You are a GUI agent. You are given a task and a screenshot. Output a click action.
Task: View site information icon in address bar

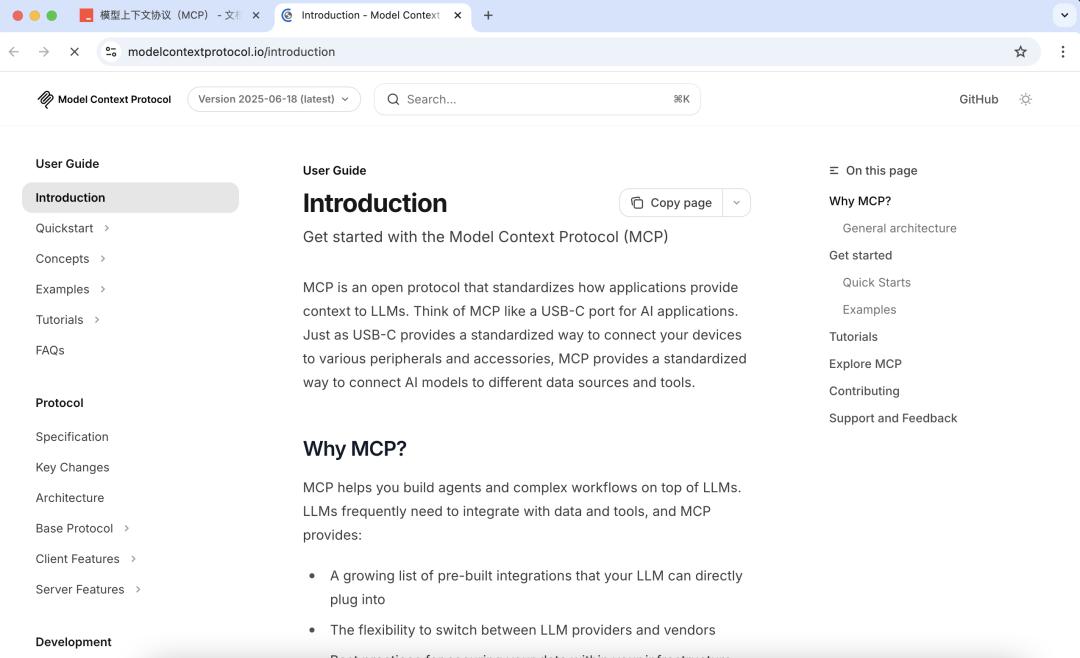[111, 52]
